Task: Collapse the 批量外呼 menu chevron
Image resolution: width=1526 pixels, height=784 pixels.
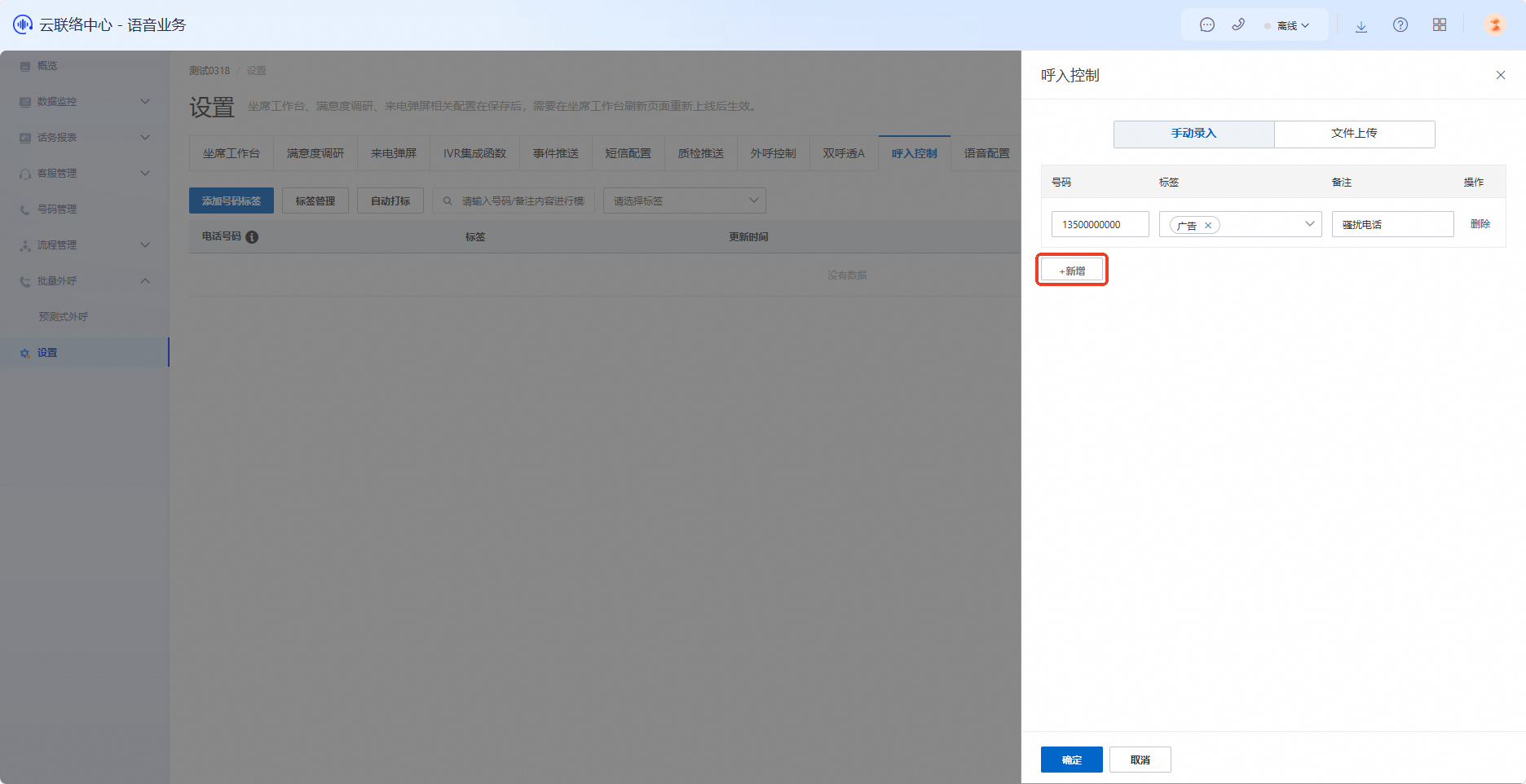Action: pos(145,281)
